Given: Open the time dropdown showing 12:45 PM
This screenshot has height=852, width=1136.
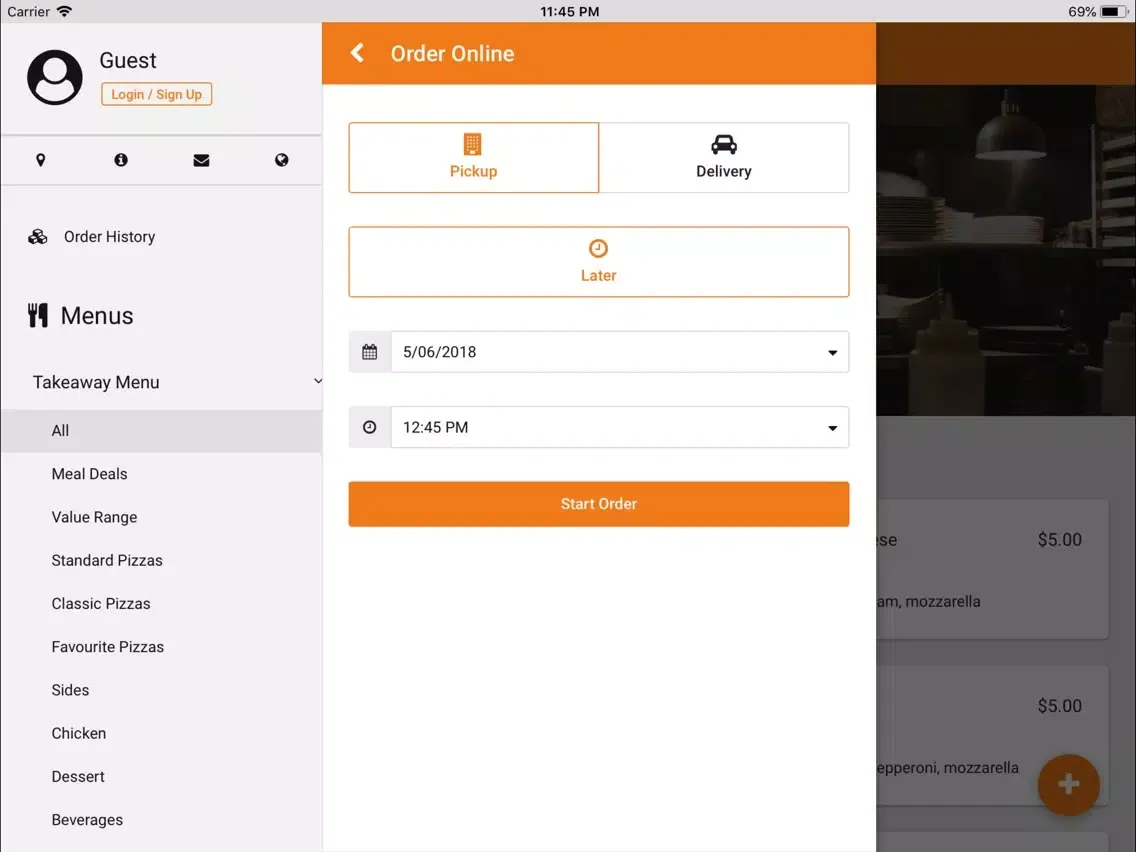Looking at the screenshot, I should click(x=619, y=427).
